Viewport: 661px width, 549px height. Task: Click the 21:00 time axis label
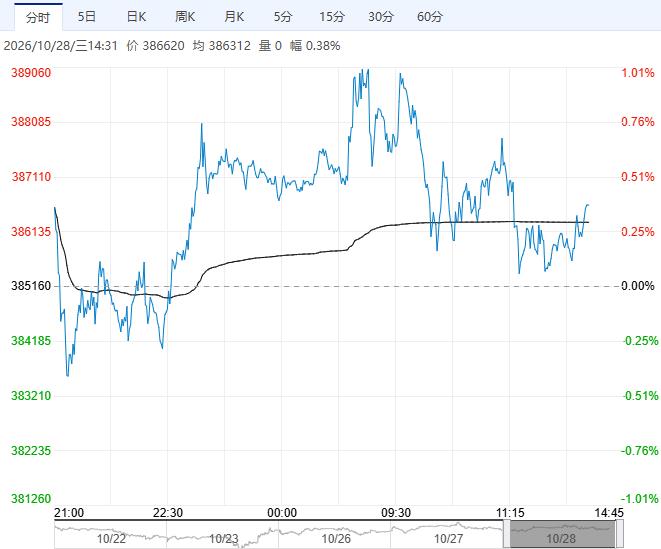[x=69, y=513]
